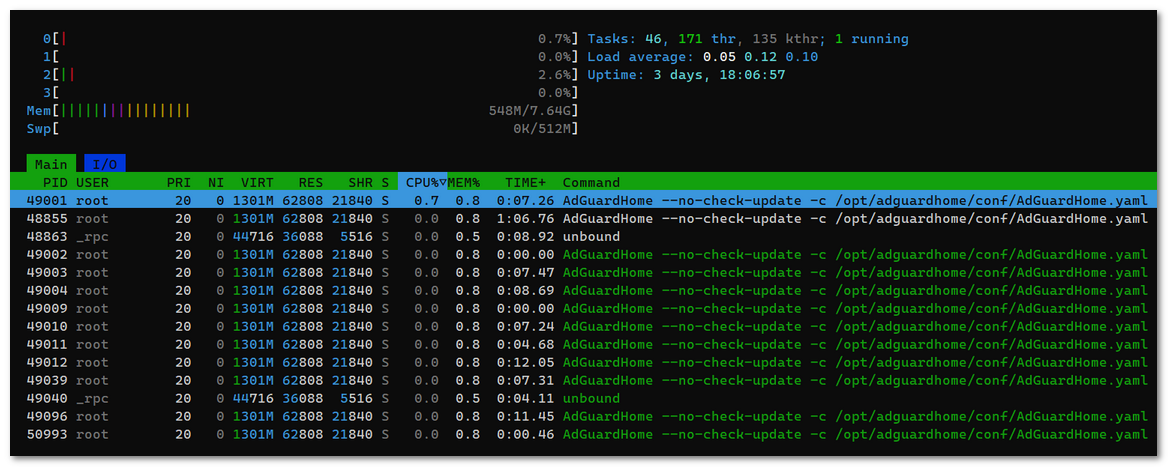Select process row with PID 49001
This screenshot has width=1168, height=467.
[584, 200]
